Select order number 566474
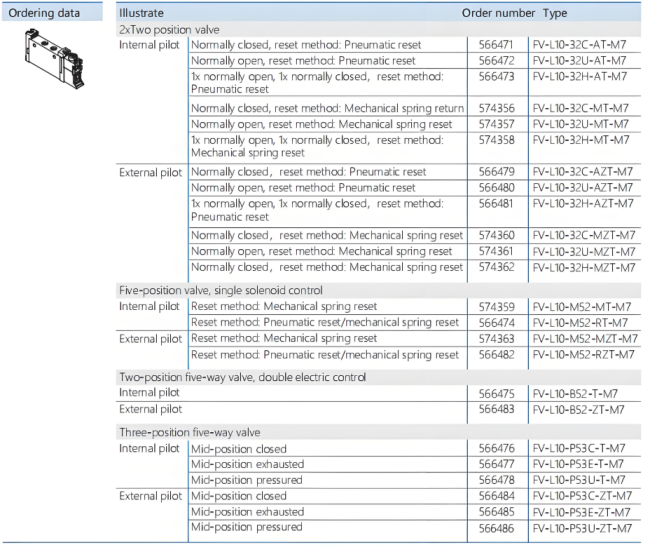The height and width of the screenshot is (545, 650). pos(496,322)
